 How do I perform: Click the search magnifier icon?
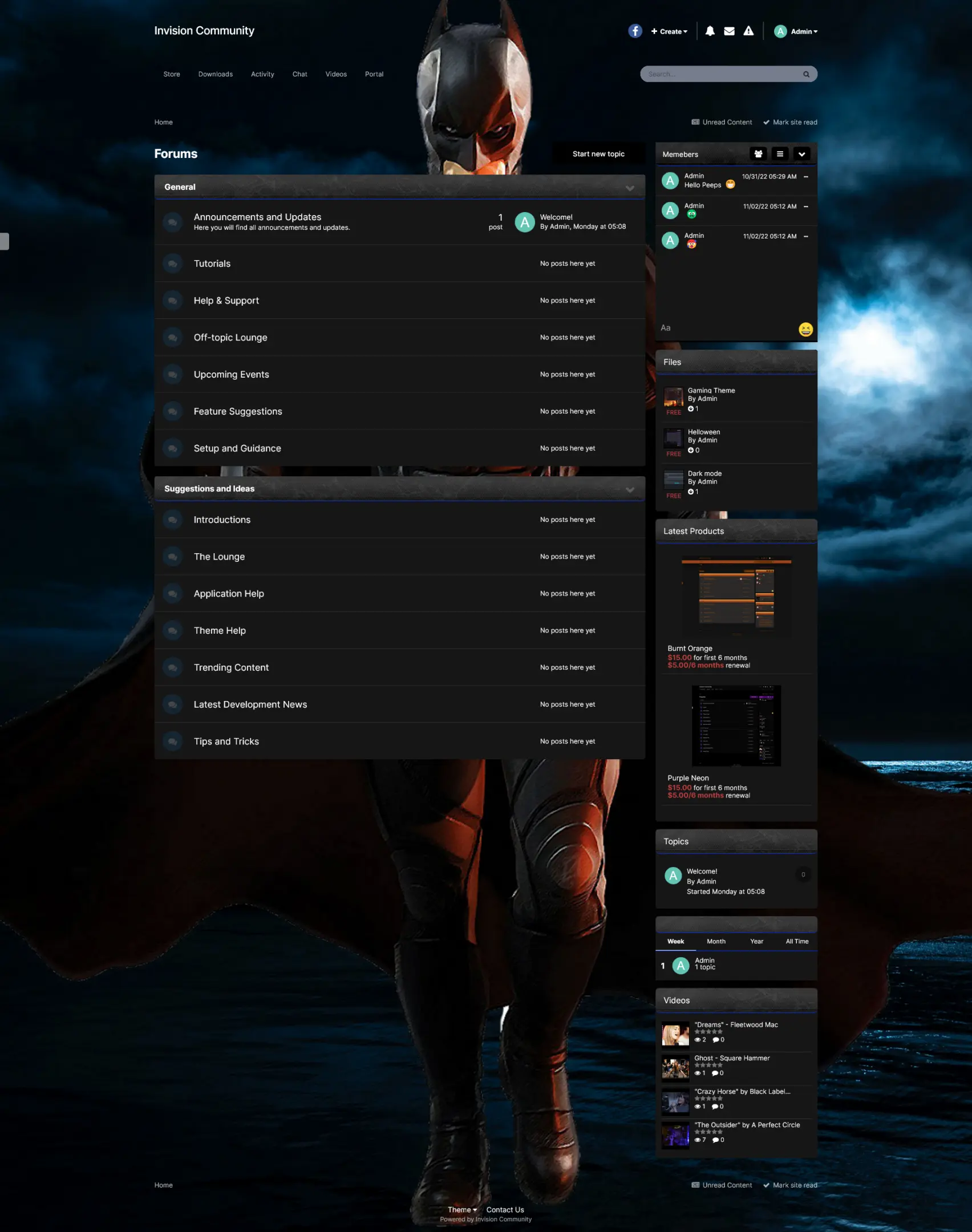tap(806, 74)
